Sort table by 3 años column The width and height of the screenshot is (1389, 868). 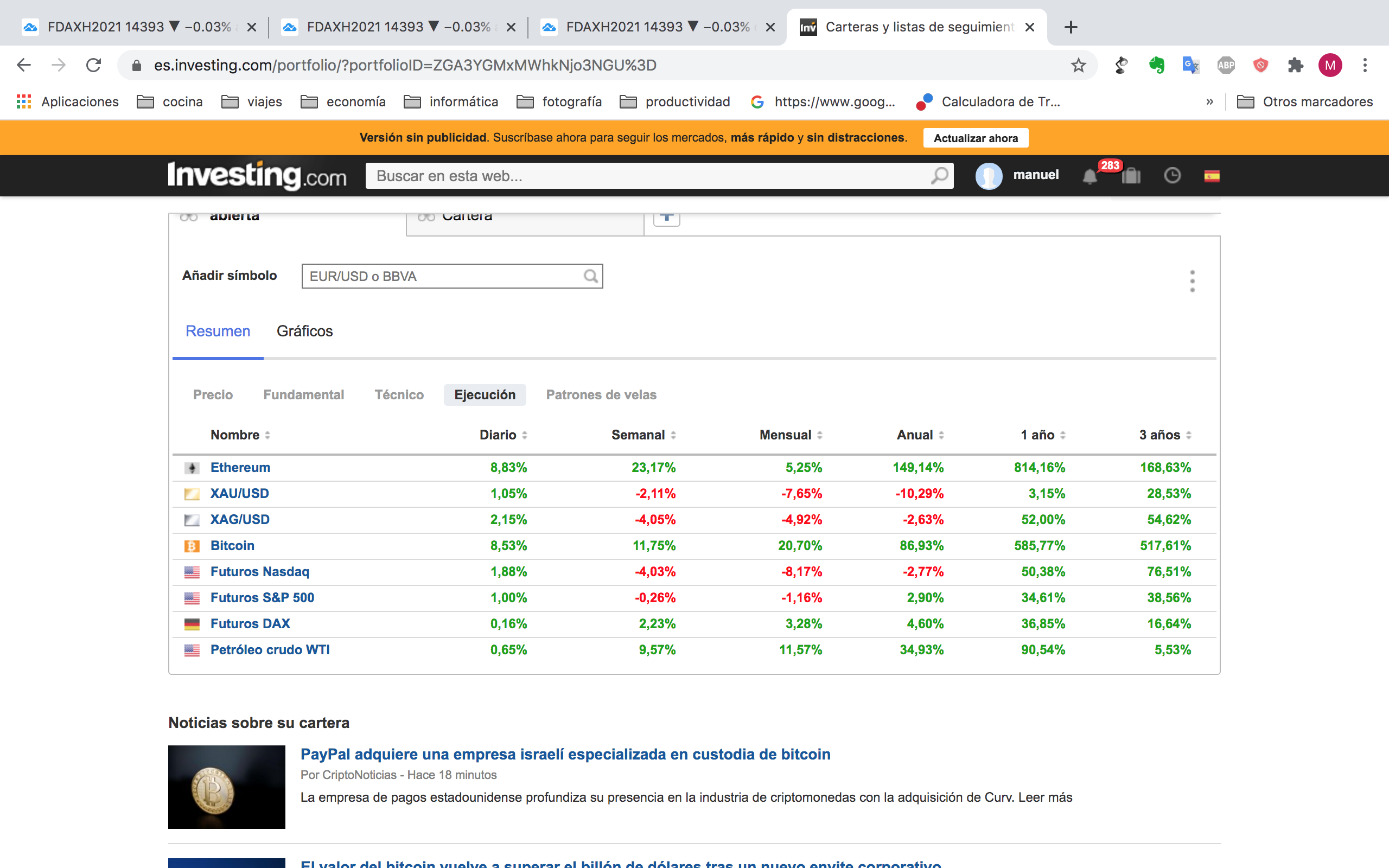[x=1165, y=435]
